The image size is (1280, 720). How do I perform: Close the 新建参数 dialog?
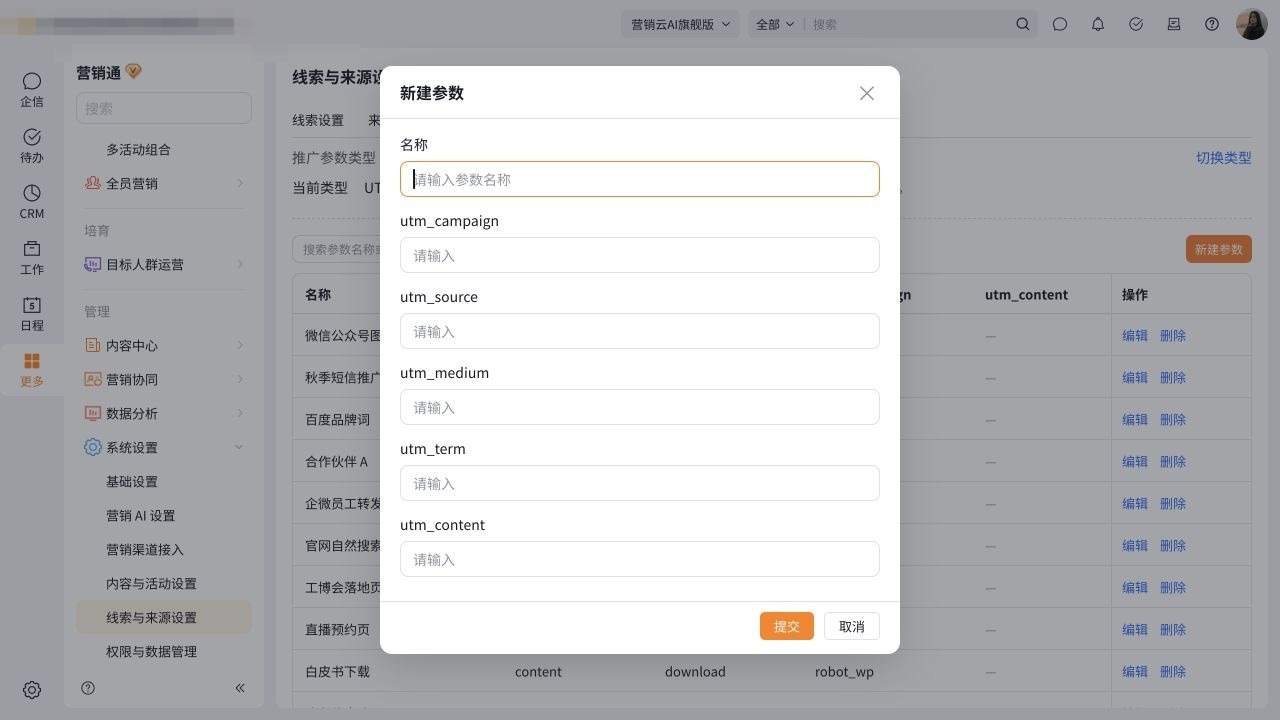pos(867,93)
